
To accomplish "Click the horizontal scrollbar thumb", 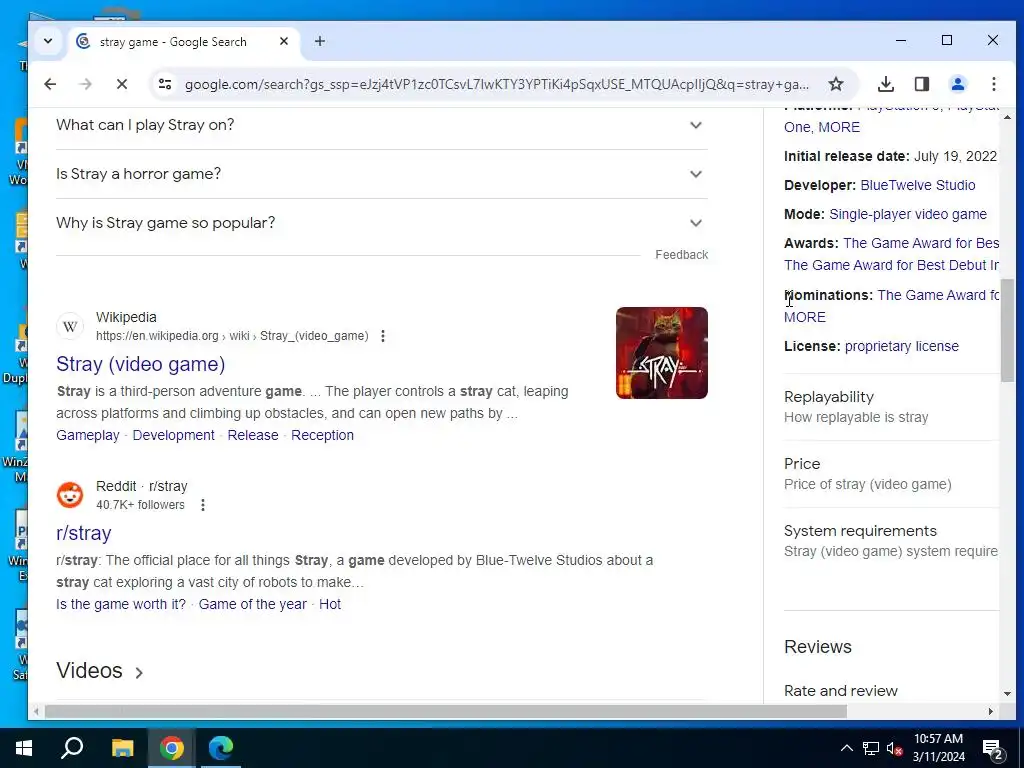I will click(445, 712).
